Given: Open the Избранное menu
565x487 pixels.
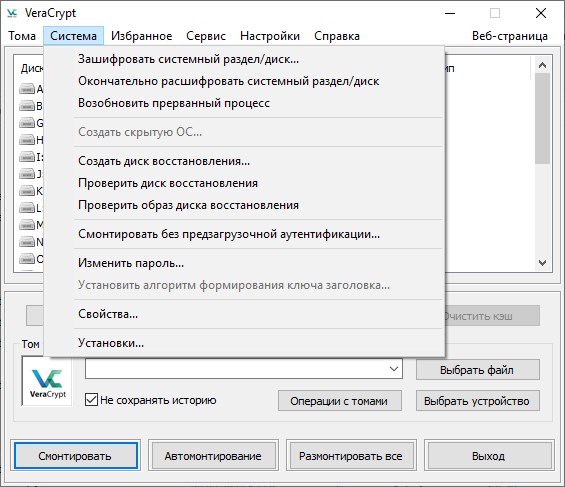Looking at the screenshot, I should click(142, 36).
